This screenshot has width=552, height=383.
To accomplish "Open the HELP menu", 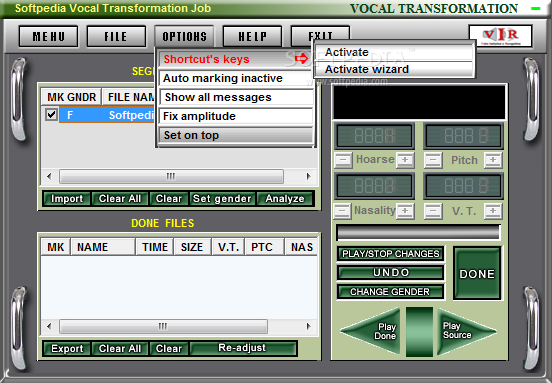I will tap(252, 36).
